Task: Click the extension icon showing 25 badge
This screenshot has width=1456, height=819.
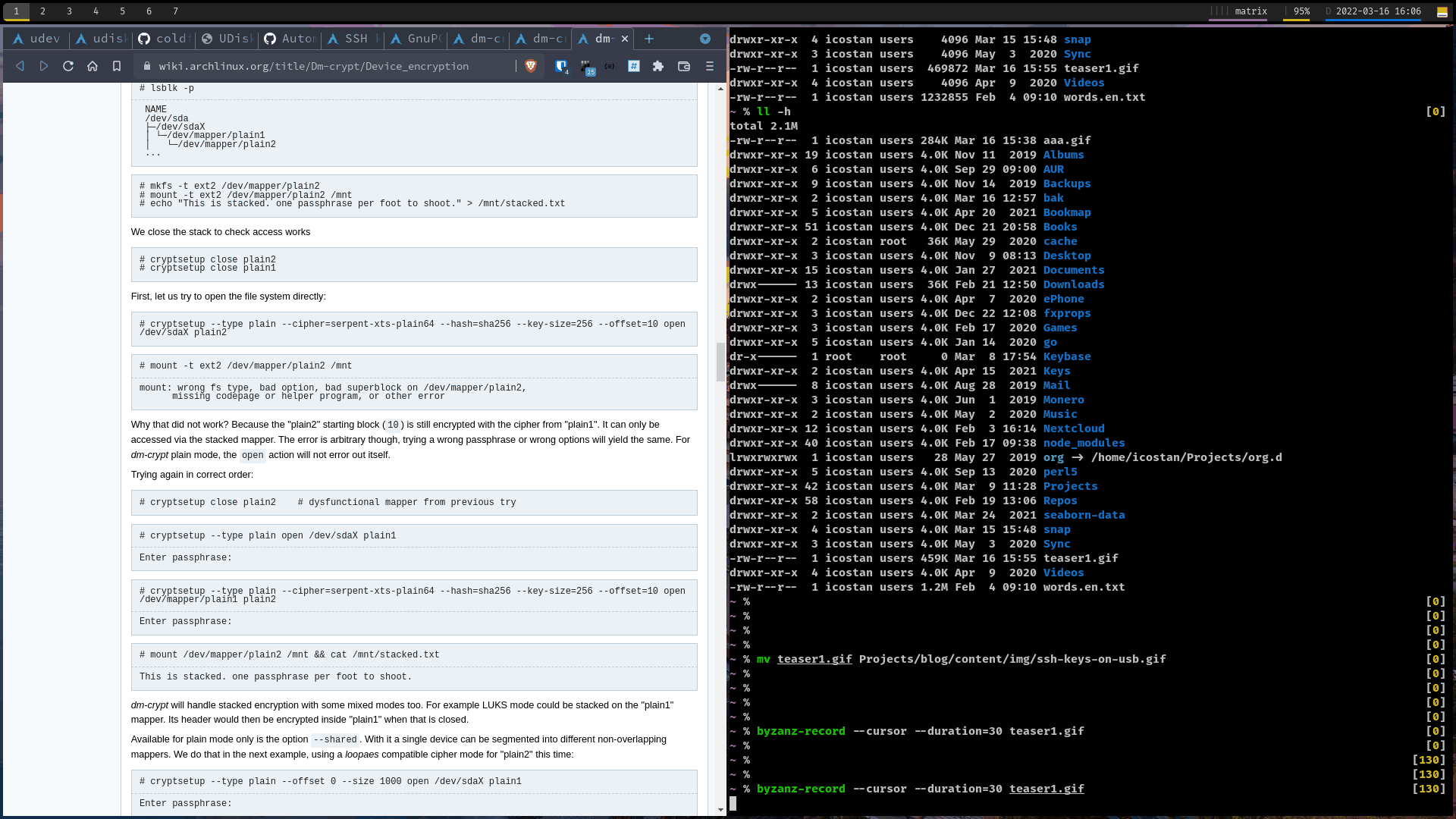Action: tap(588, 66)
